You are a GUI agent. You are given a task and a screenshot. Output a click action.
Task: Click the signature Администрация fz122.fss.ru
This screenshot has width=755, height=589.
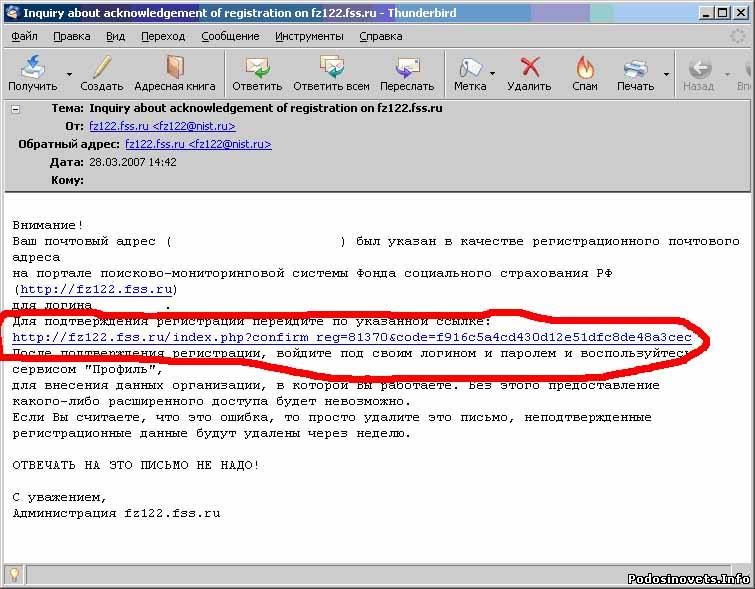click(117, 513)
